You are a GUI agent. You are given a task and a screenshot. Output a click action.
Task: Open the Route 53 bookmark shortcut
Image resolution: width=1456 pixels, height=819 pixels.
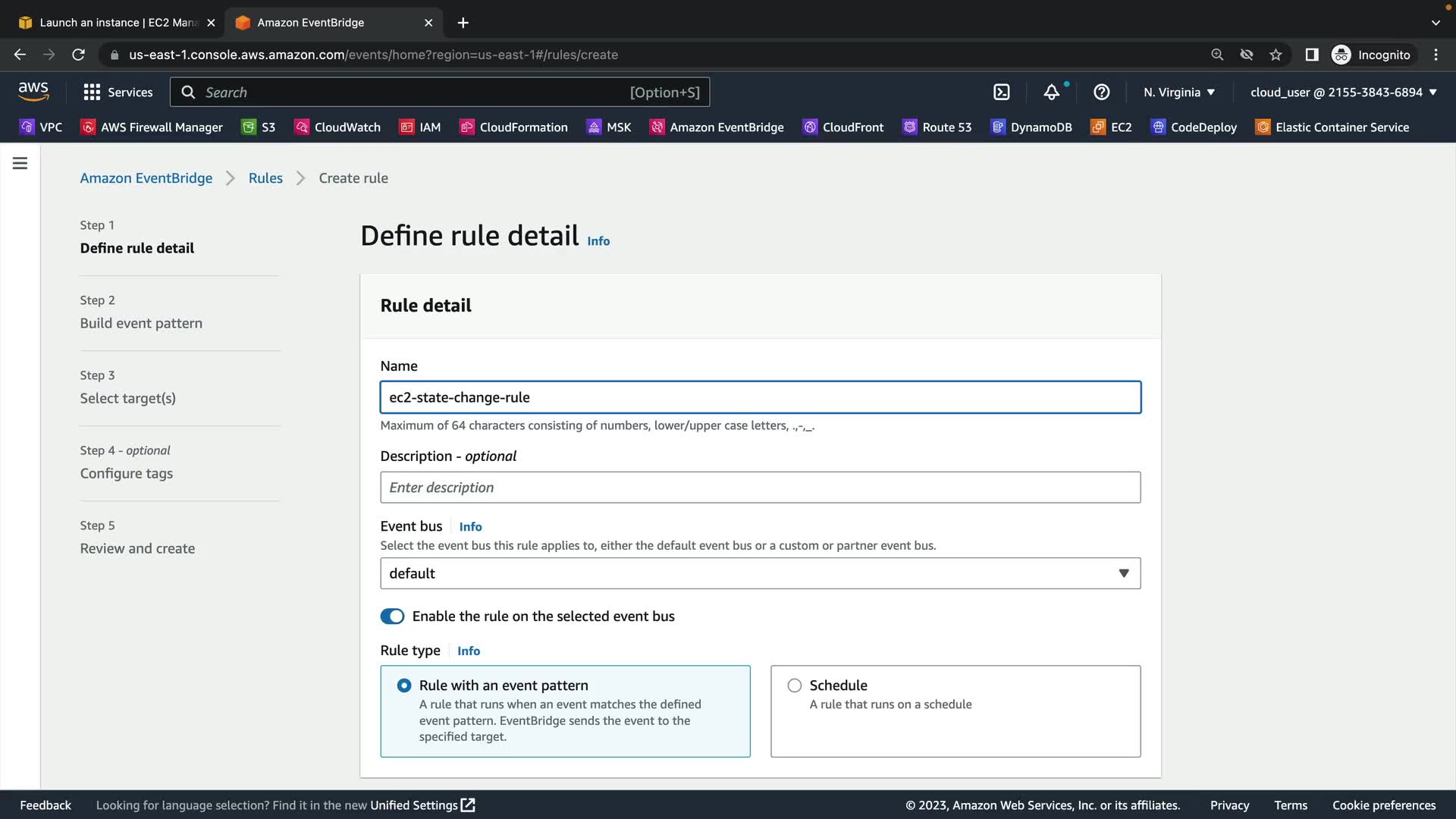tap(937, 127)
